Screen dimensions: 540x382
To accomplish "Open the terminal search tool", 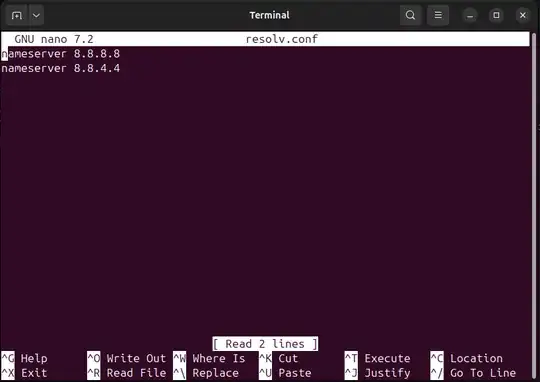I will (x=410, y=15).
